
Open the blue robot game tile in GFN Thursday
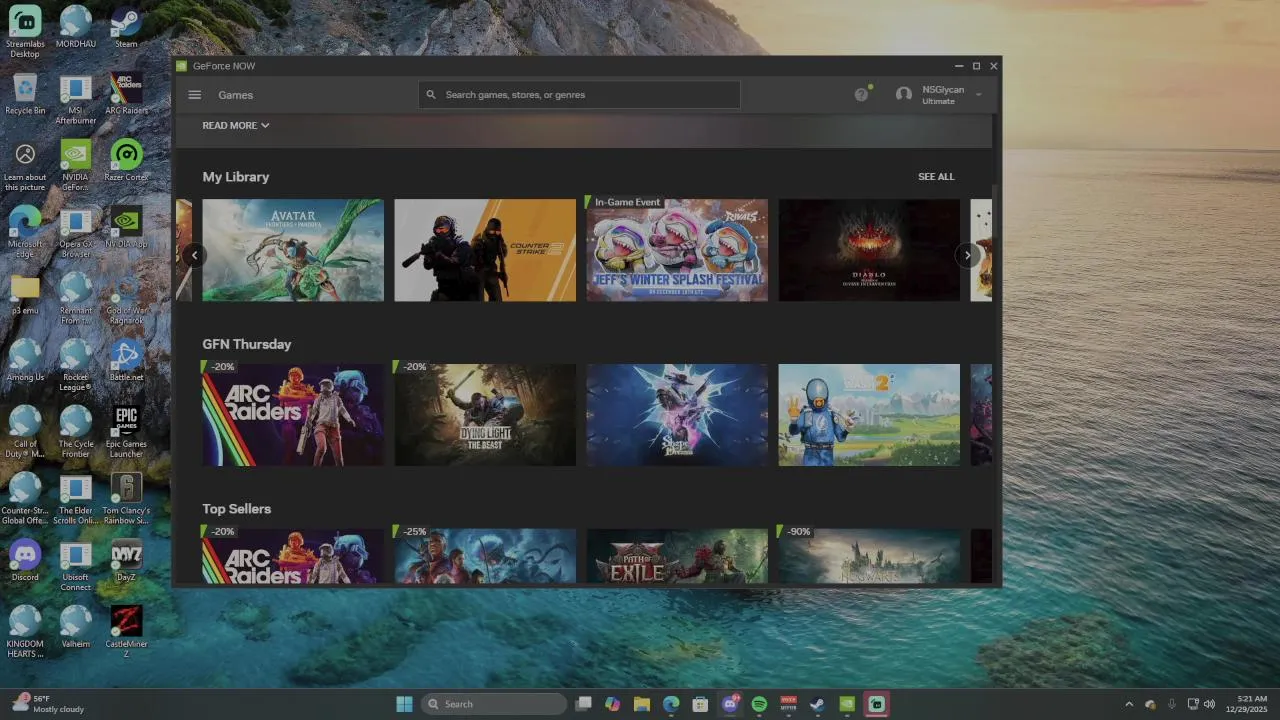coord(869,415)
